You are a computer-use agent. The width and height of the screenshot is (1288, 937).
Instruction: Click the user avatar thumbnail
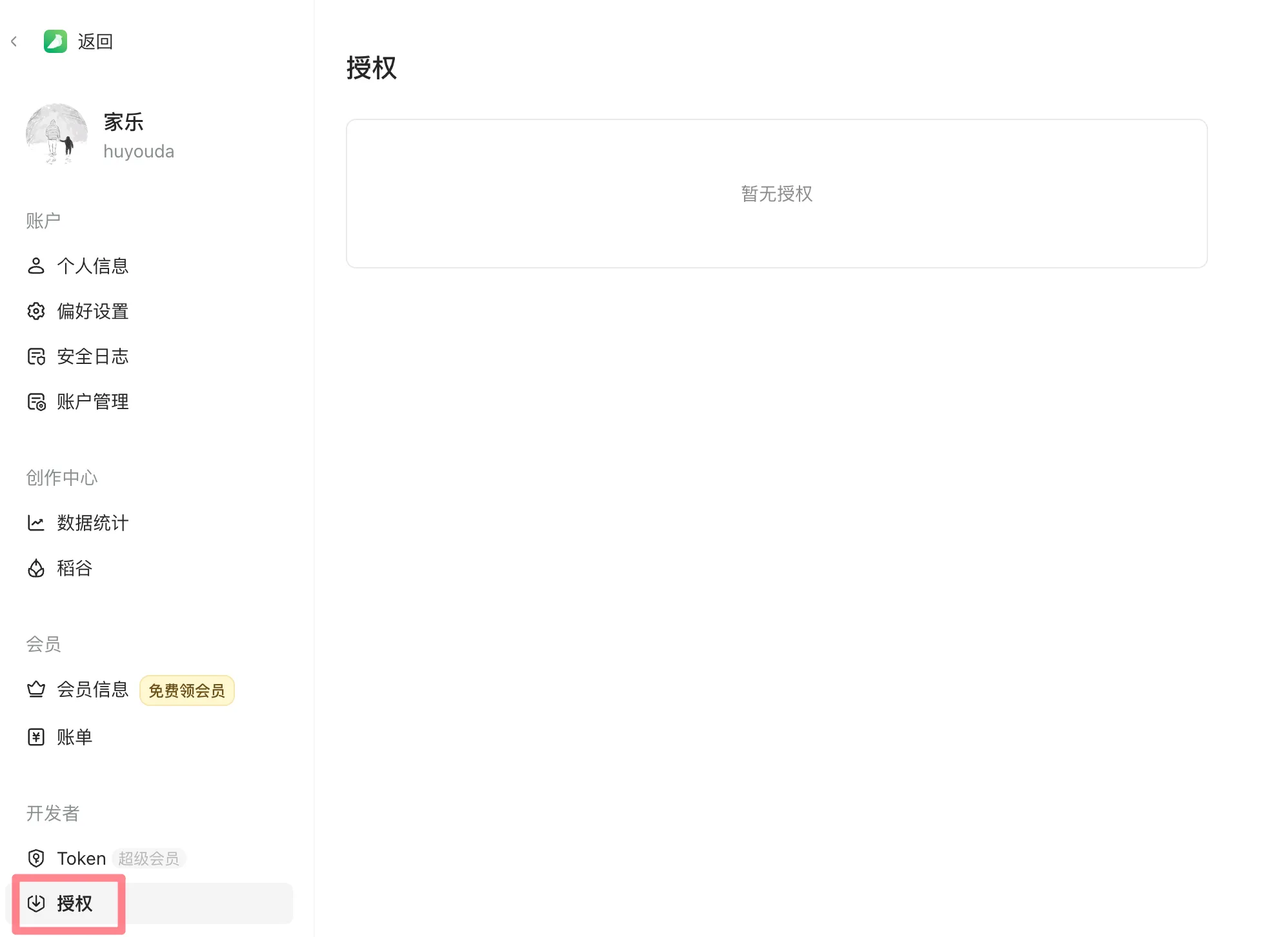click(57, 134)
